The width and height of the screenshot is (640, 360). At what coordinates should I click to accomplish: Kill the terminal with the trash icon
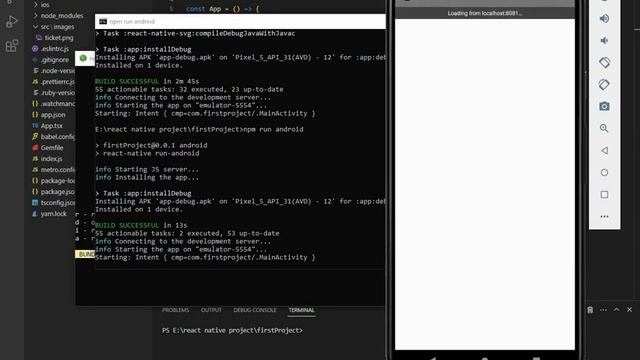tap(590, 310)
